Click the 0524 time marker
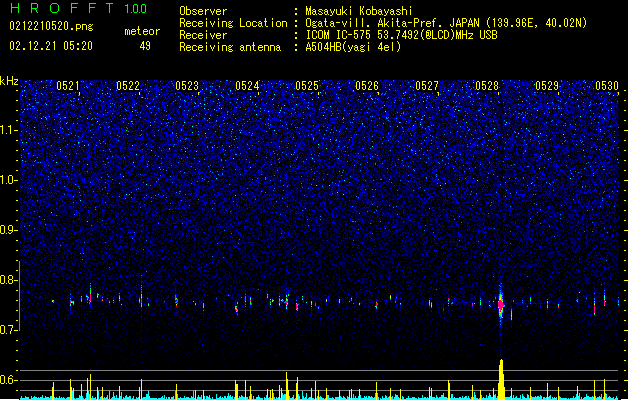This screenshot has height=400, width=629. tap(248, 86)
